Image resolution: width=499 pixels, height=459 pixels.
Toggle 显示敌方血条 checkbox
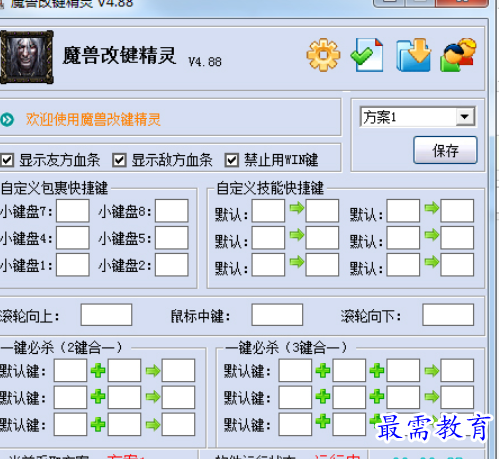pos(119,160)
